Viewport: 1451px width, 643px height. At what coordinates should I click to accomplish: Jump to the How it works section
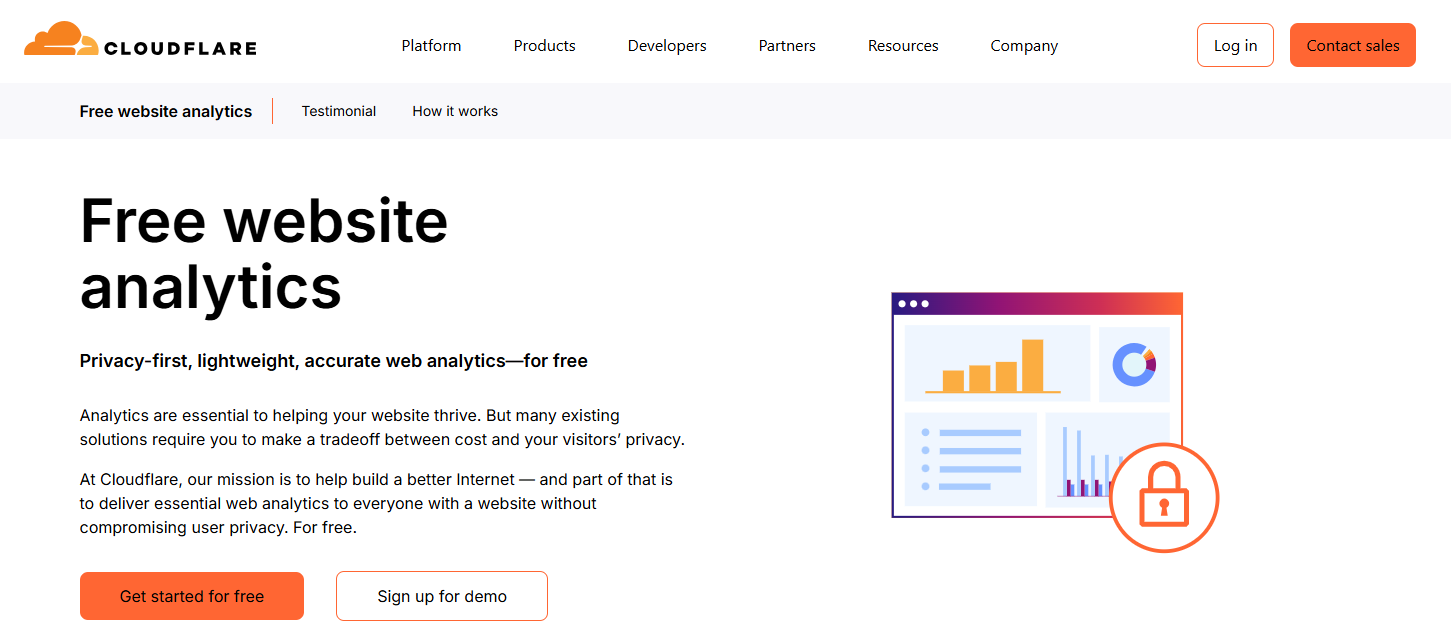455,111
